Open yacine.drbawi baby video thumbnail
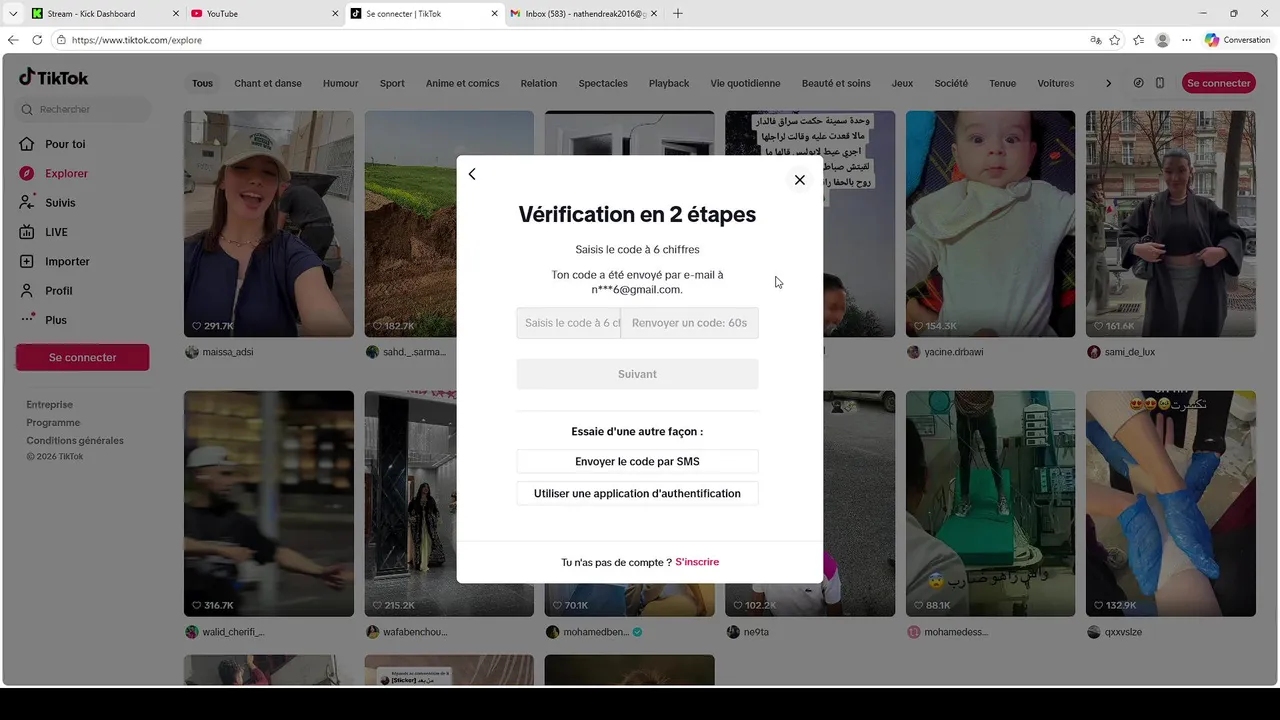The width and height of the screenshot is (1280, 720). click(990, 224)
